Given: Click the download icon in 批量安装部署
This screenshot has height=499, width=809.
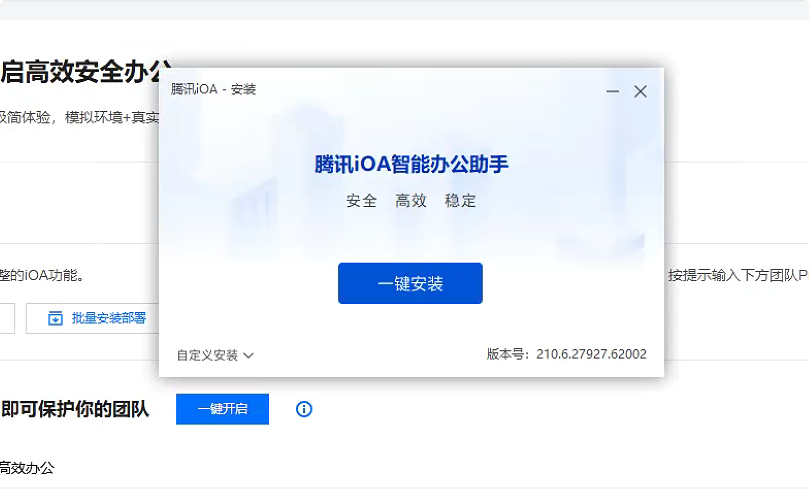Looking at the screenshot, I should coord(55,318).
